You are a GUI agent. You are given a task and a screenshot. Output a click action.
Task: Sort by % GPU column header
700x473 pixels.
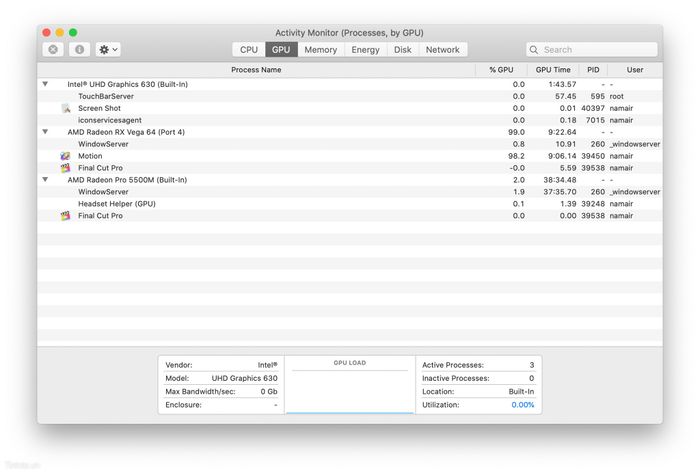tap(501, 70)
